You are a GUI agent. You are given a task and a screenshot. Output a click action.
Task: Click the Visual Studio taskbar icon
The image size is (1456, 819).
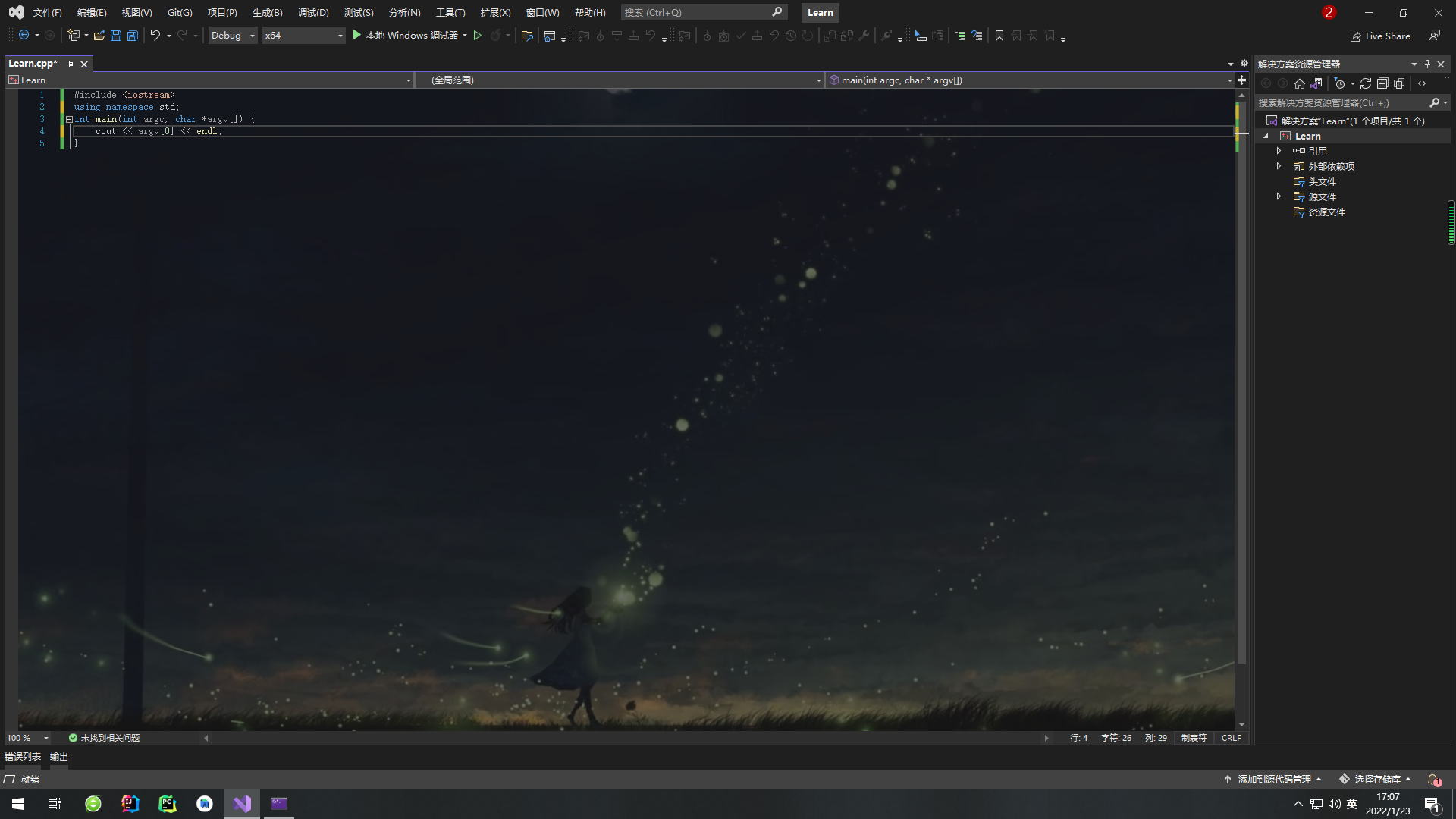coord(242,804)
